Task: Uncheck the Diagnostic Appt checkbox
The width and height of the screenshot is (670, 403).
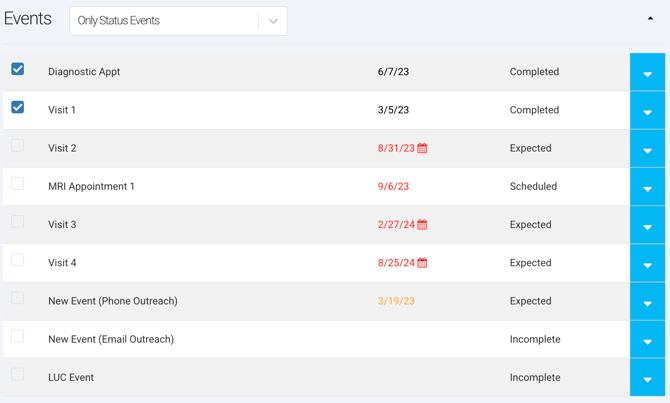Action: coord(18,69)
